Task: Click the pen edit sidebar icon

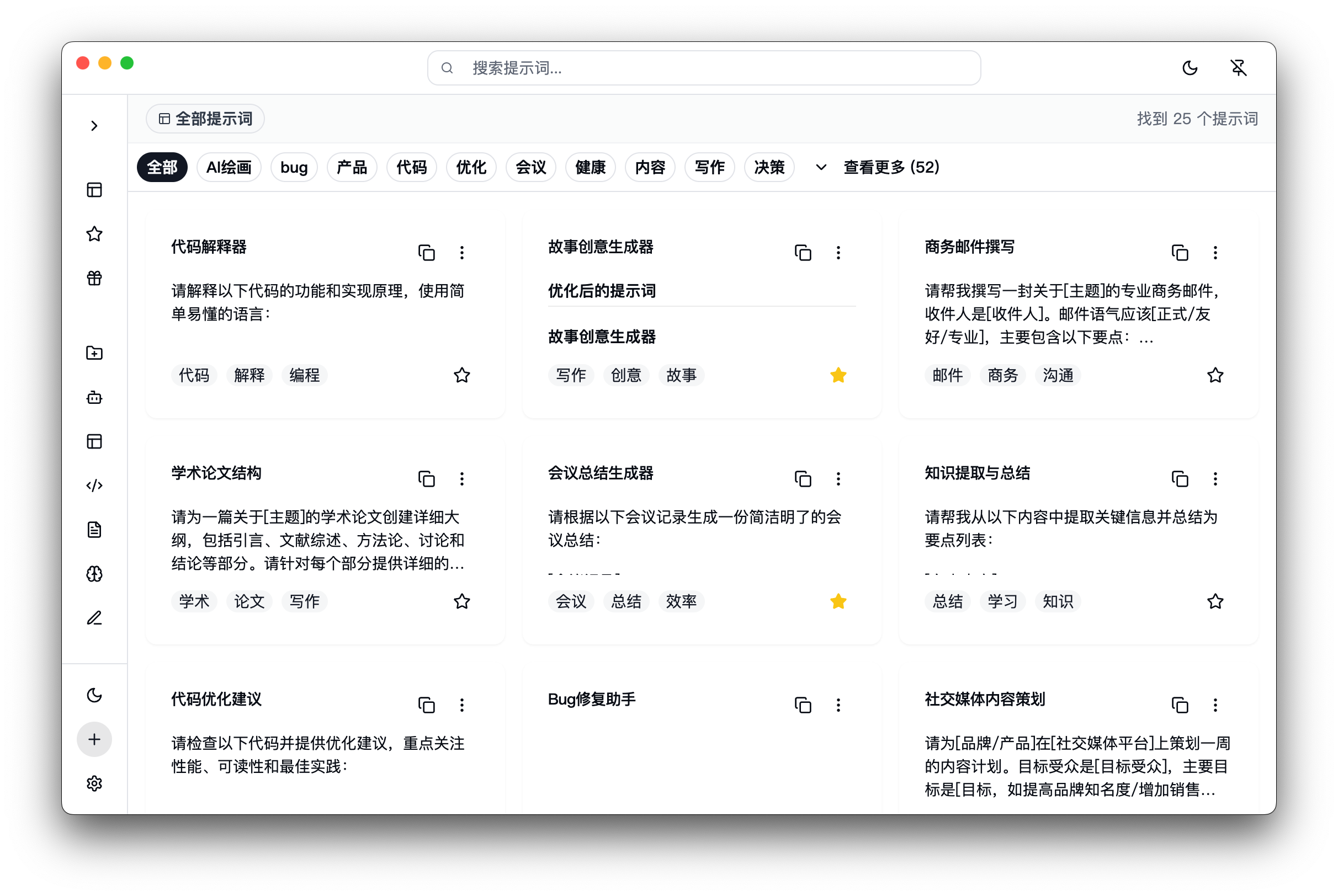Action: click(94, 618)
